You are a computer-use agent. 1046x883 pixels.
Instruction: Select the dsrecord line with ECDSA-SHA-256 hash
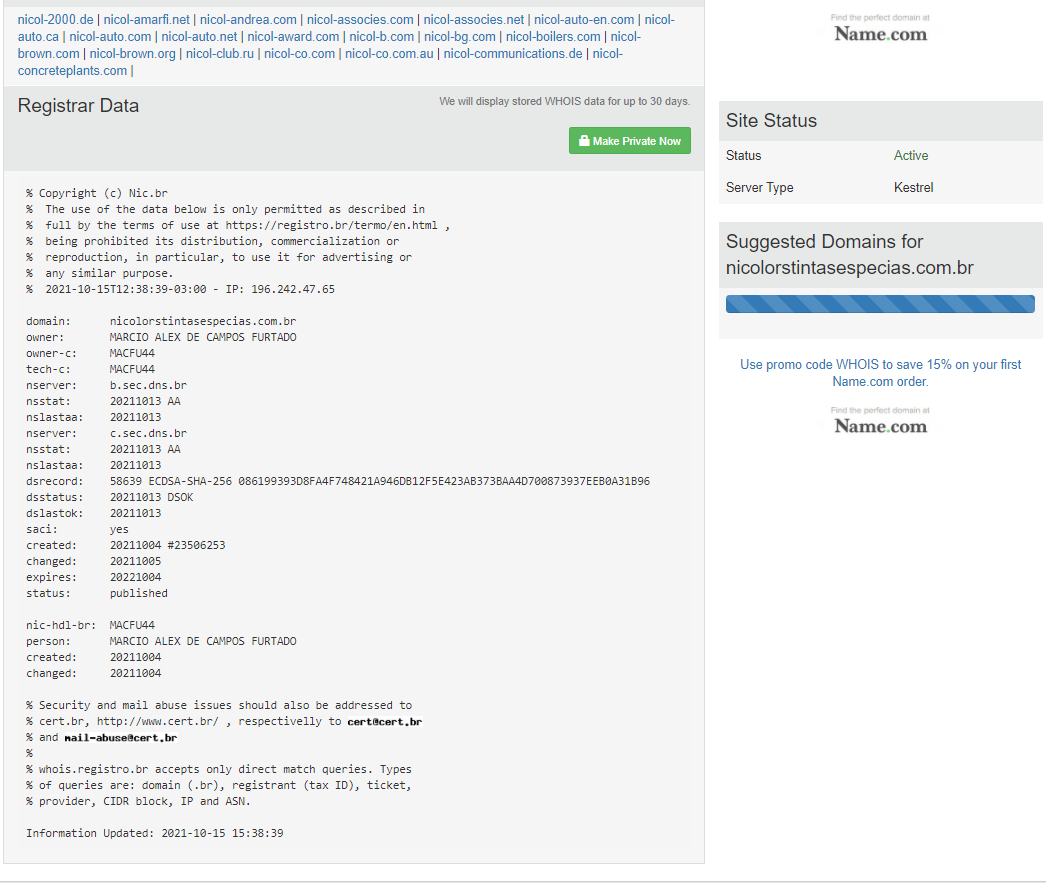tap(338, 481)
